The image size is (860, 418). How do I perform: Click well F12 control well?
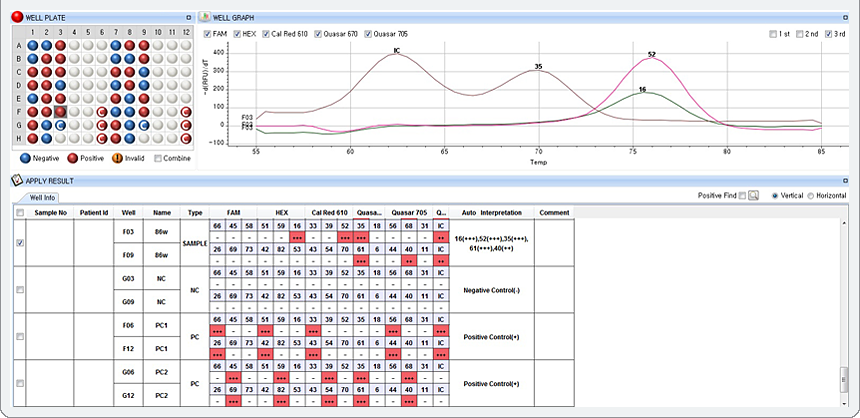pyautogui.click(x=185, y=112)
